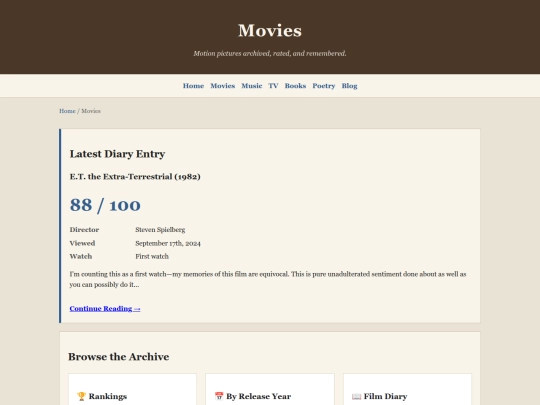Screen dimensions: 540x405
Task: Click the diary excerpt paragraph text
Action: pyautogui.click(x=268, y=279)
